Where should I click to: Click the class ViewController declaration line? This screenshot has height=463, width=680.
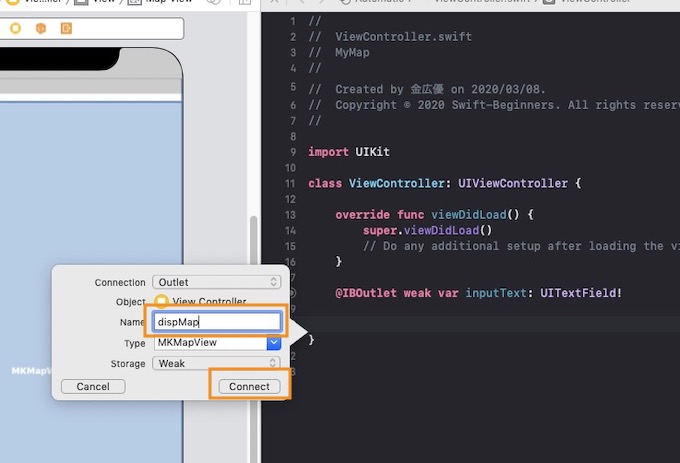click(x=445, y=184)
